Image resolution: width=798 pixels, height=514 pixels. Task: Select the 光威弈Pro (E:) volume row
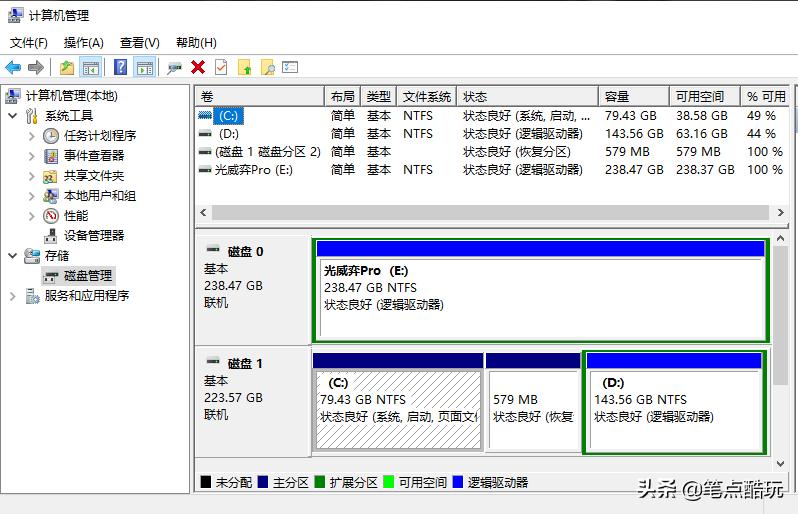pos(492,169)
